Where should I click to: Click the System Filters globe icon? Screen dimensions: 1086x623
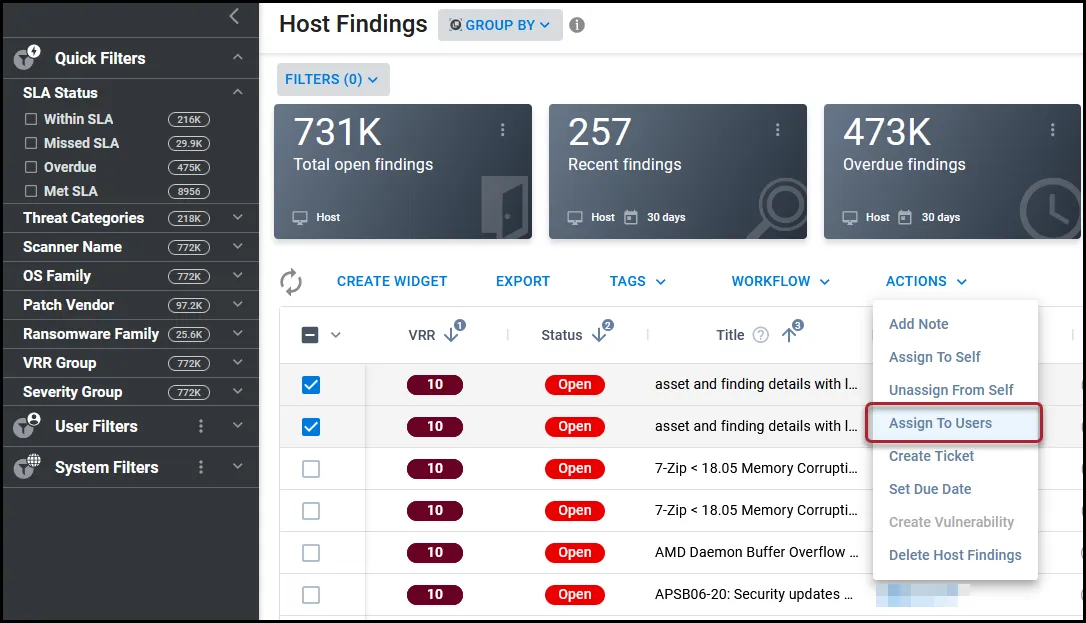(x=27, y=467)
